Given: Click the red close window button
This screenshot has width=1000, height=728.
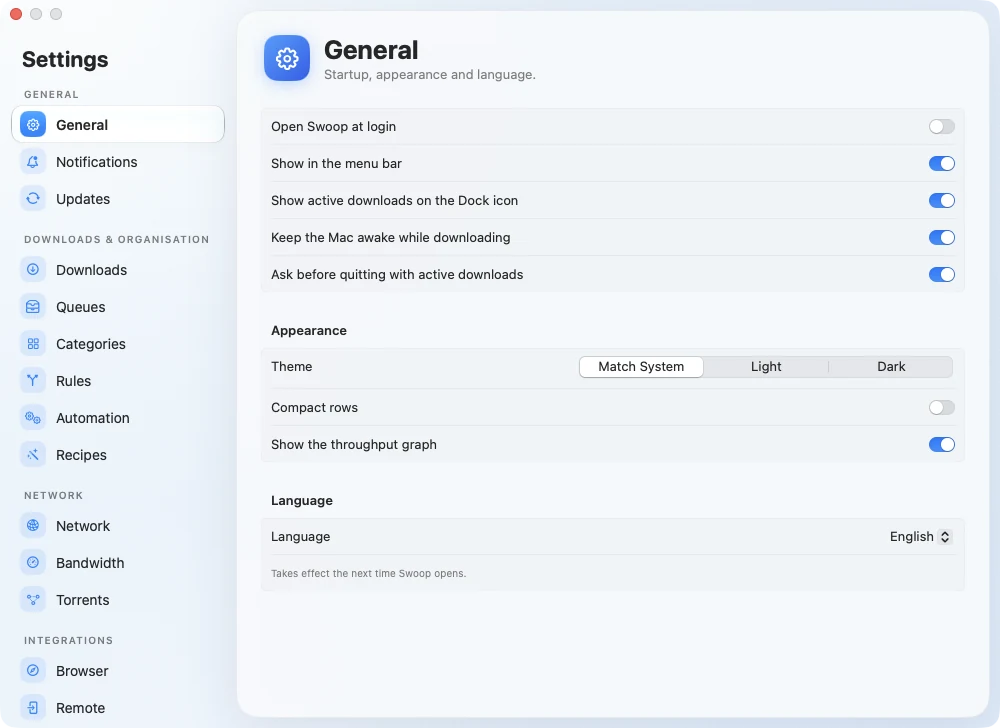Looking at the screenshot, I should [16, 14].
